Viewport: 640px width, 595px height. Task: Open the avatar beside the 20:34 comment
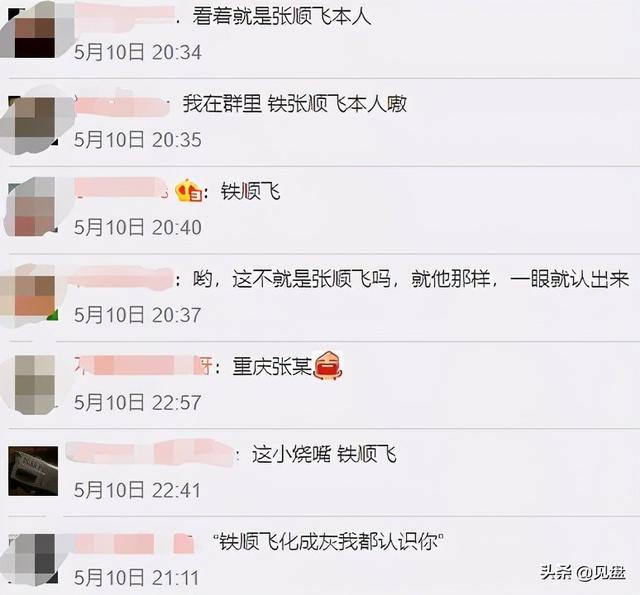[x=35, y=29]
